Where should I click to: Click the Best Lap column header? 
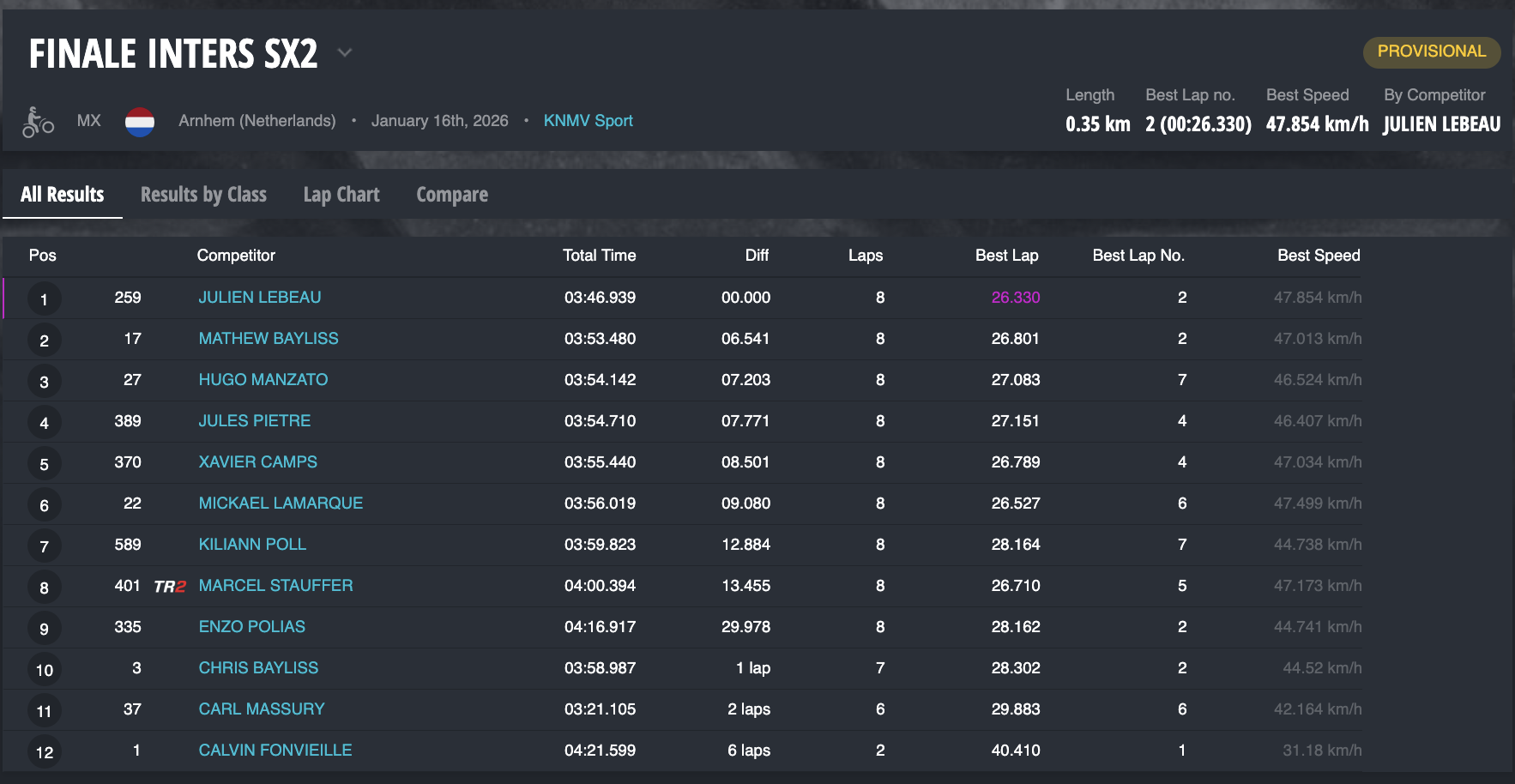[x=1006, y=256]
